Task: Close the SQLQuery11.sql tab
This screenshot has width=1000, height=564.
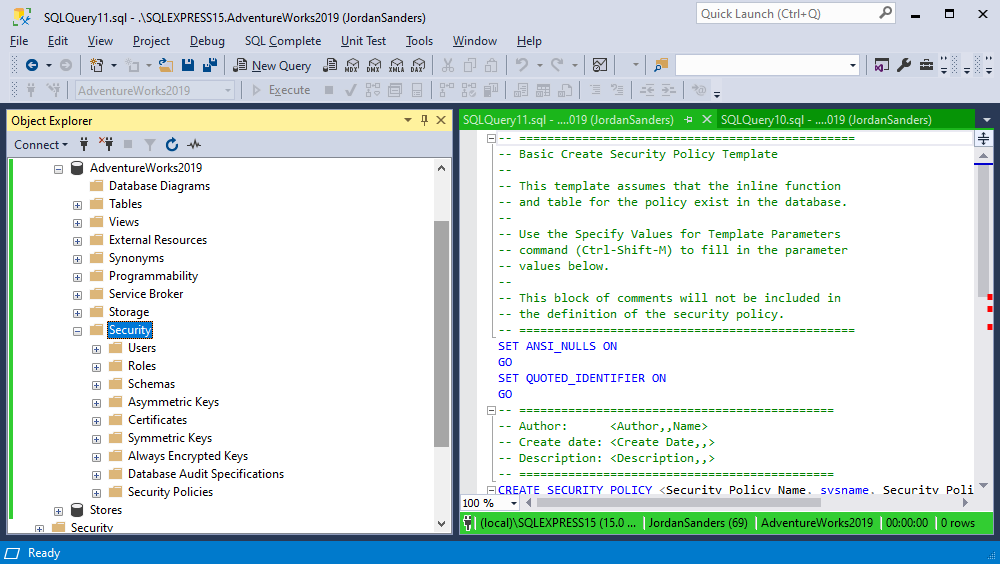Action: (x=706, y=119)
